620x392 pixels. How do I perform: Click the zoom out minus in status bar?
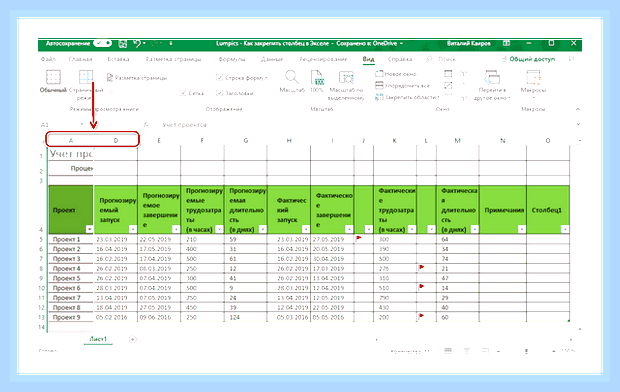click(x=499, y=351)
